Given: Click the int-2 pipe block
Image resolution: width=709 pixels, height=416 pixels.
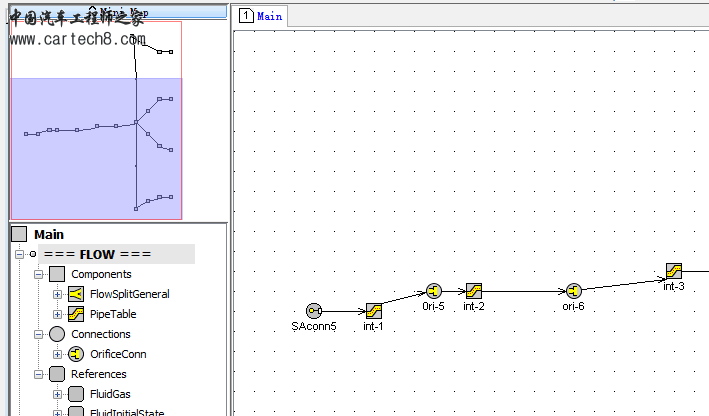Looking at the screenshot, I should [x=474, y=291].
